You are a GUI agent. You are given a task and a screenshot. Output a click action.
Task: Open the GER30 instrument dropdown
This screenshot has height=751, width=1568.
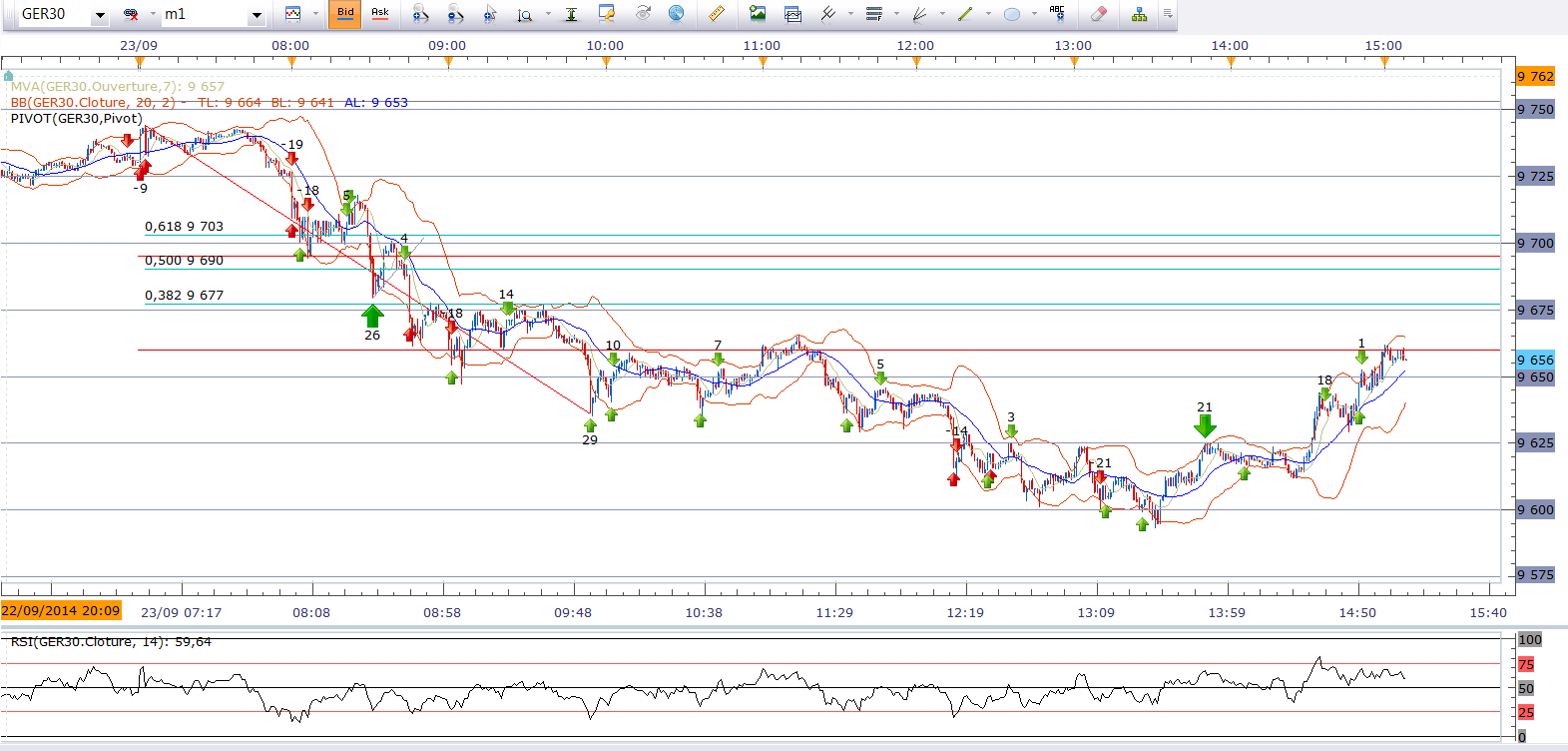click(x=100, y=15)
